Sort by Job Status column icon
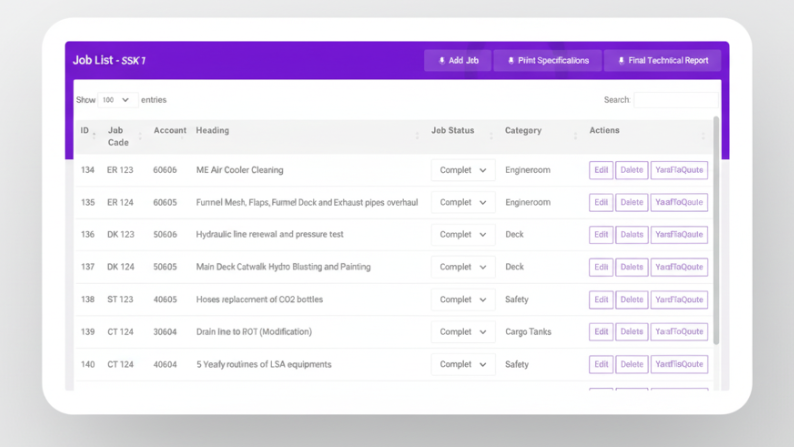This screenshot has width=794, height=447. pyautogui.click(x=490, y=135)
